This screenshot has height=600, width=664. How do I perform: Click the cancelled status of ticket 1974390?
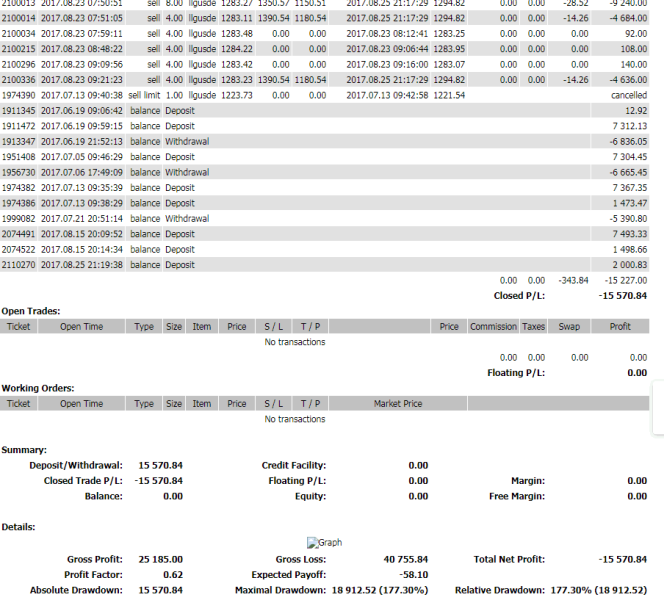click(x=629, y=95)
